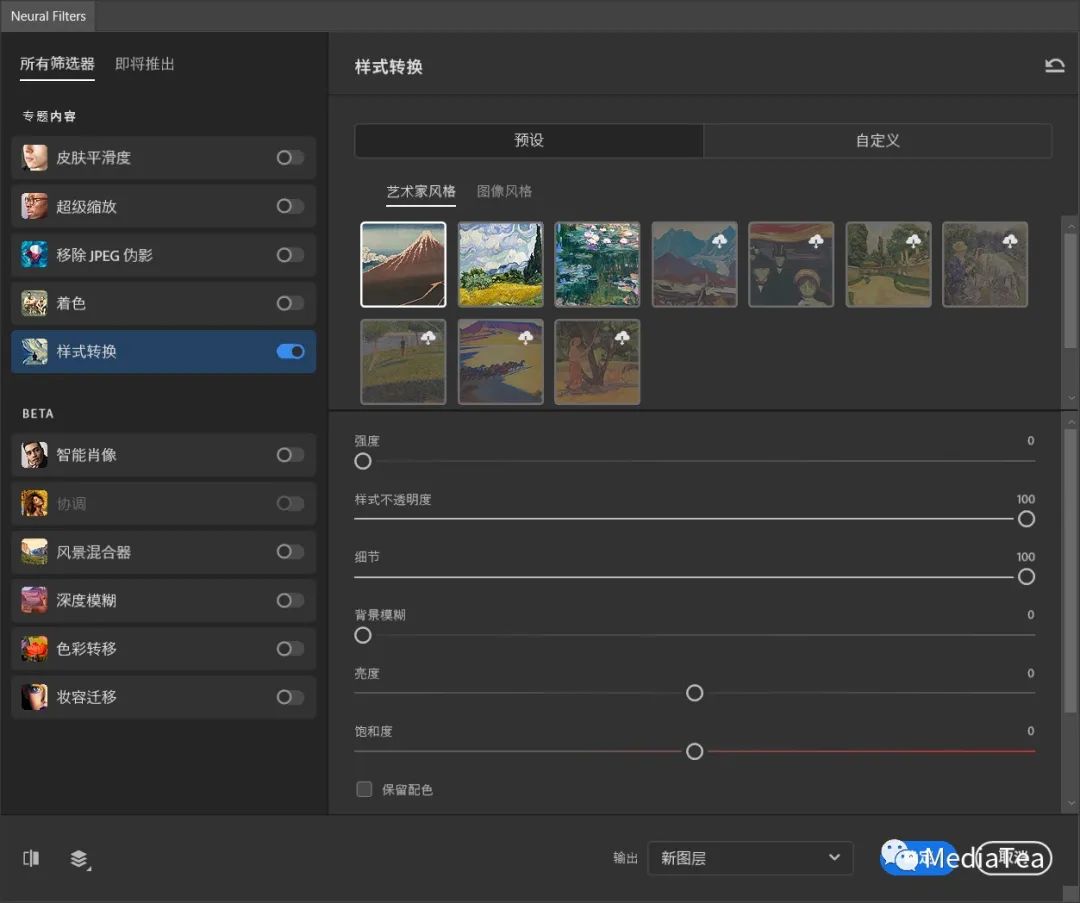Select the Van Gogh wheat field thumbnail
1080x903 pixels.
(x=501, y=264)
